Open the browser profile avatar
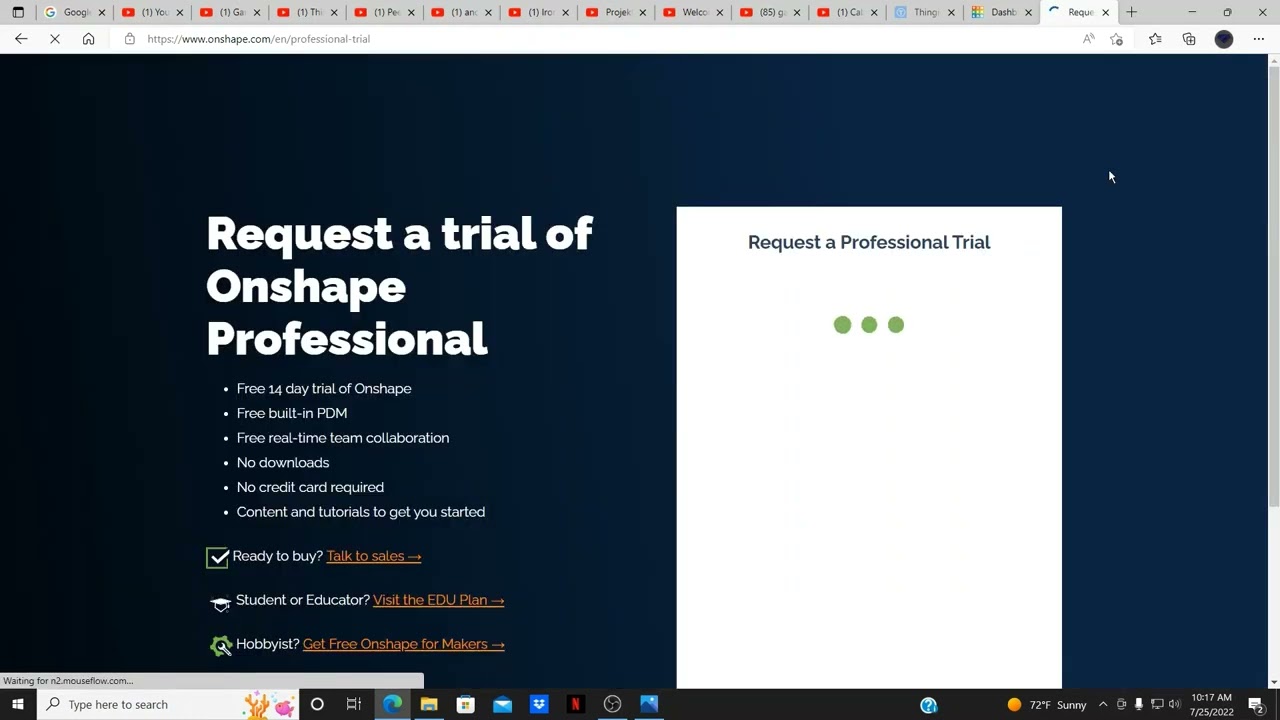The width and height of the screenshot is (1280, 720). click(1224, 39)
